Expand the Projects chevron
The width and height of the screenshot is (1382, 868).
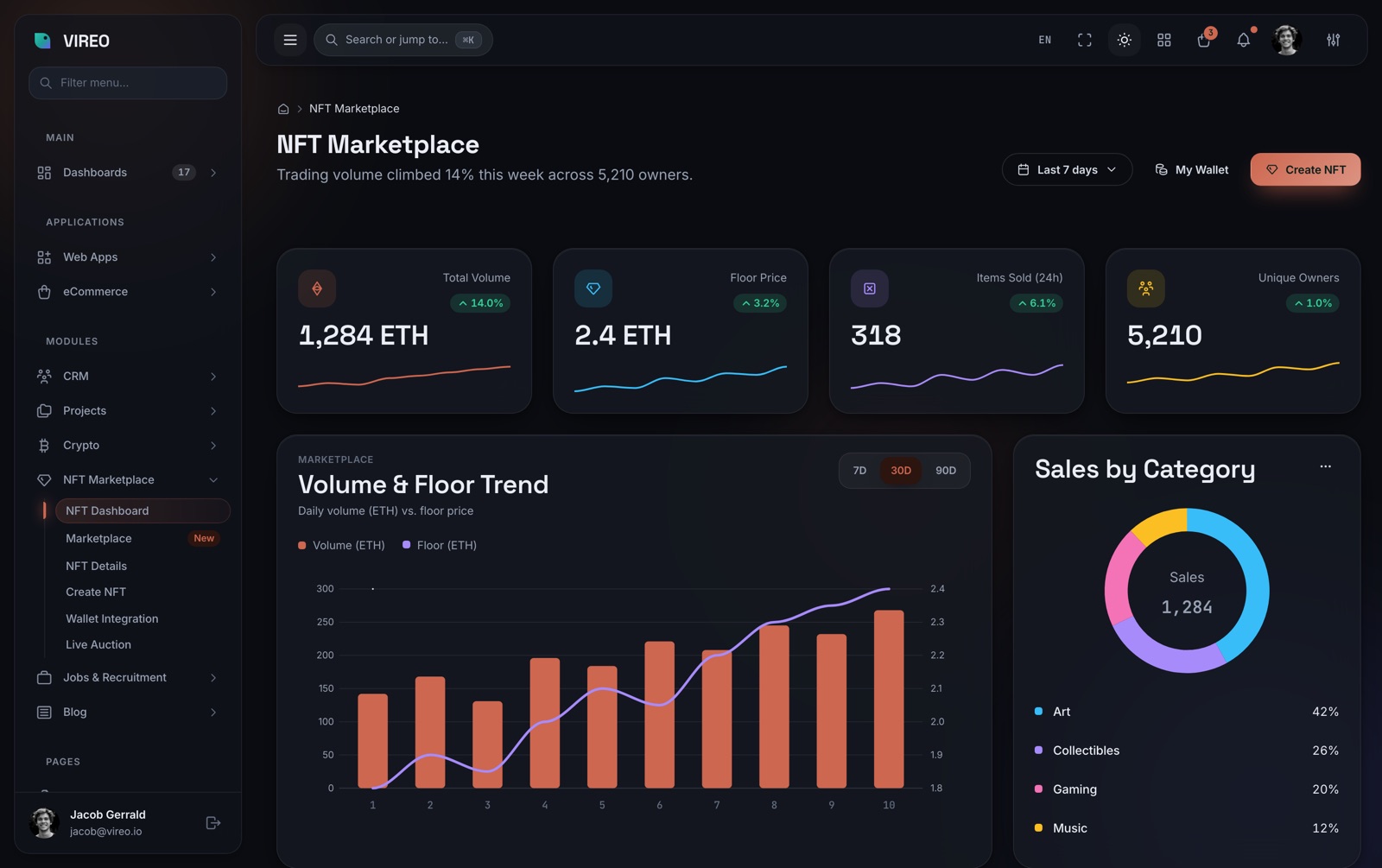coord(213,411)
